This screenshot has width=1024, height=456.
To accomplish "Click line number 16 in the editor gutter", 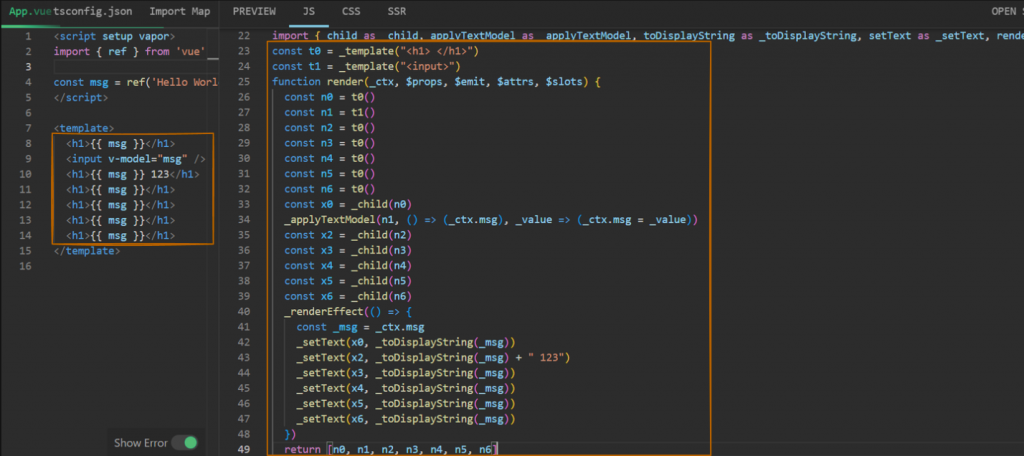I will point(25,267).
